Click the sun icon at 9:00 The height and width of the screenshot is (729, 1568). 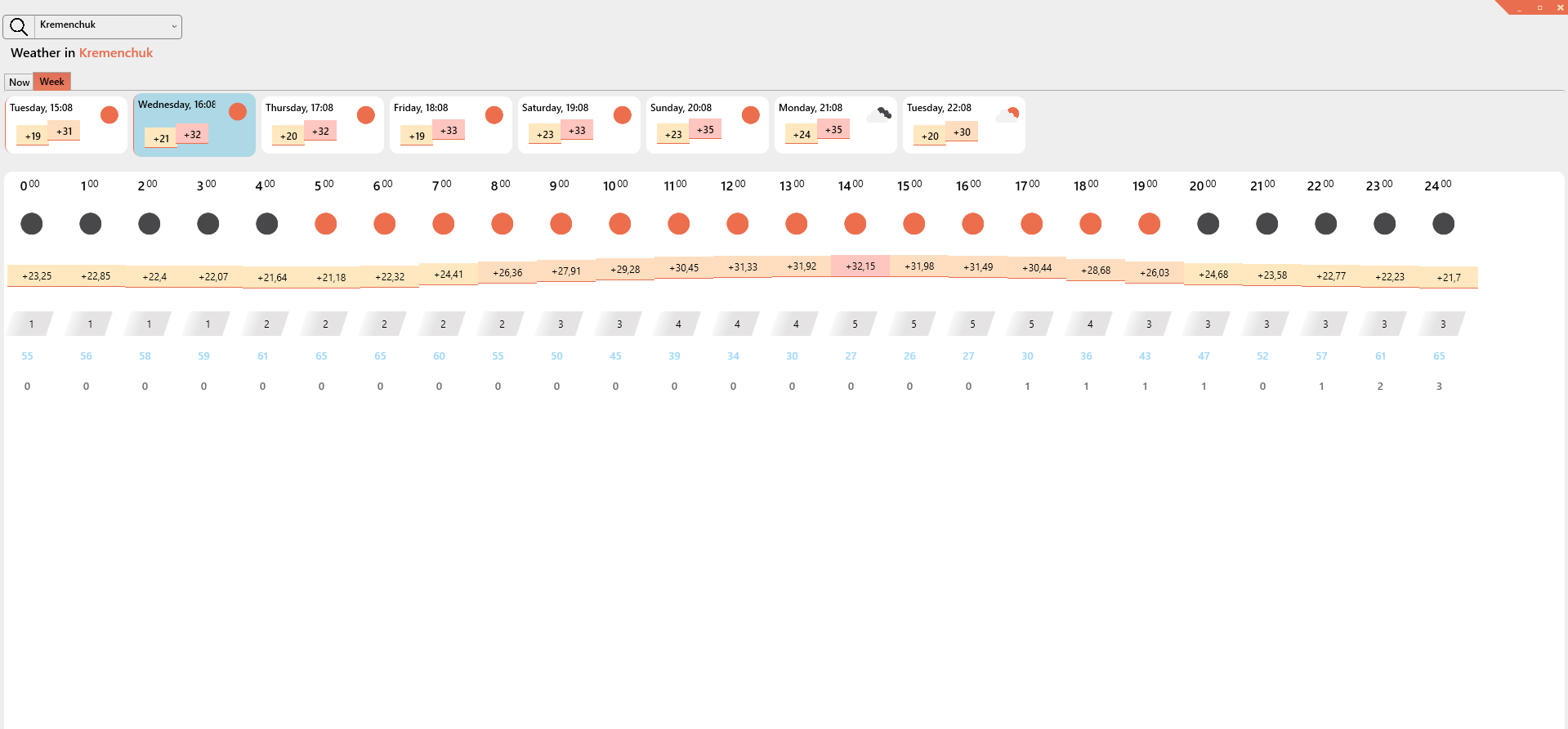(561, 223)
